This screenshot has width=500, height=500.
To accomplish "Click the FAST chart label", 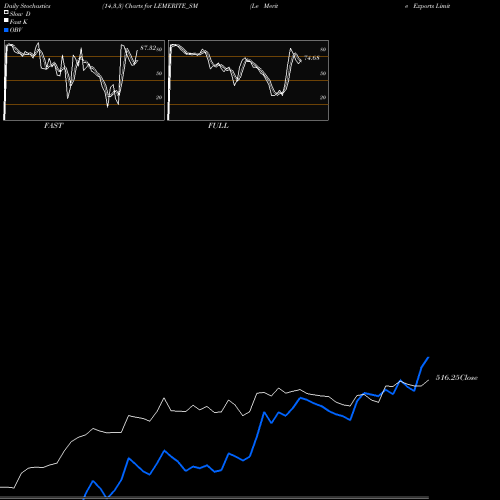I will [53, 126].
